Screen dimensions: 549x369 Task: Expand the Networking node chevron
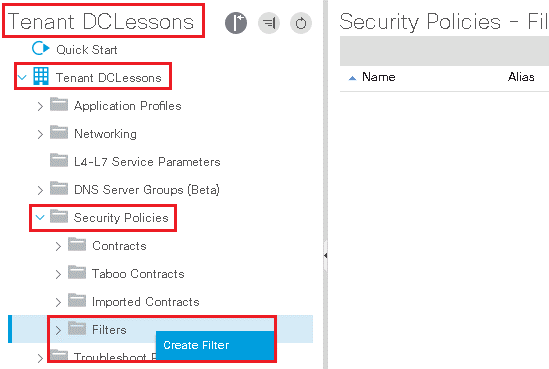point(40,134)
